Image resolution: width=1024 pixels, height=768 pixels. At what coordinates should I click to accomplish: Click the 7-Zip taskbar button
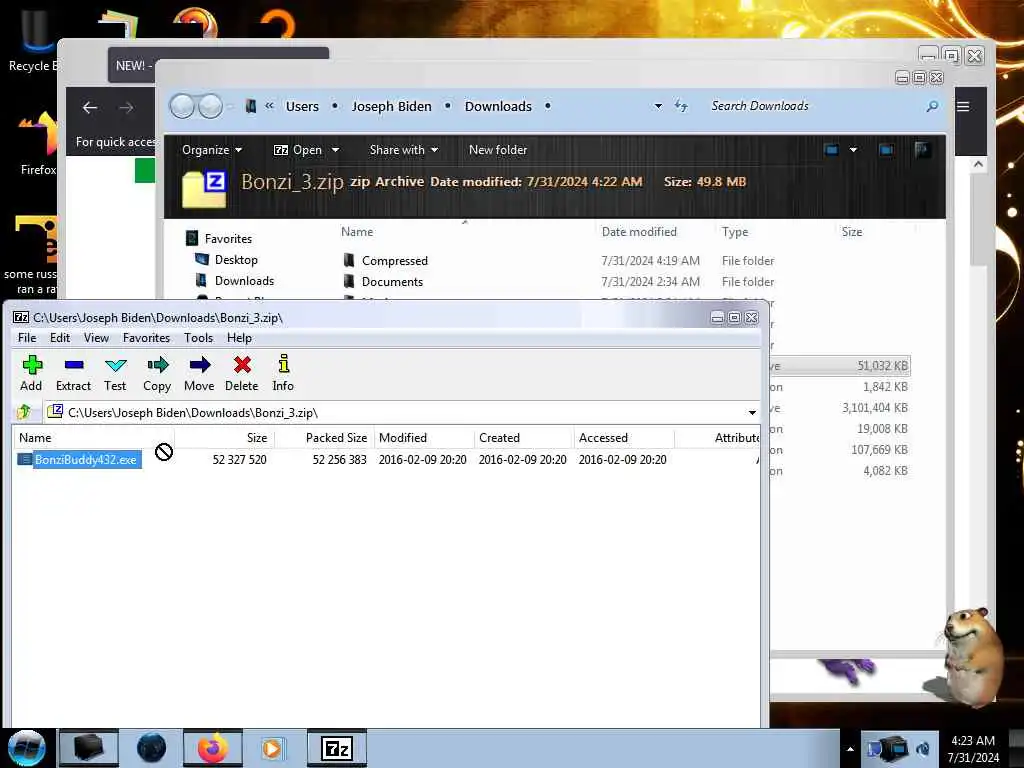point(337,748)
